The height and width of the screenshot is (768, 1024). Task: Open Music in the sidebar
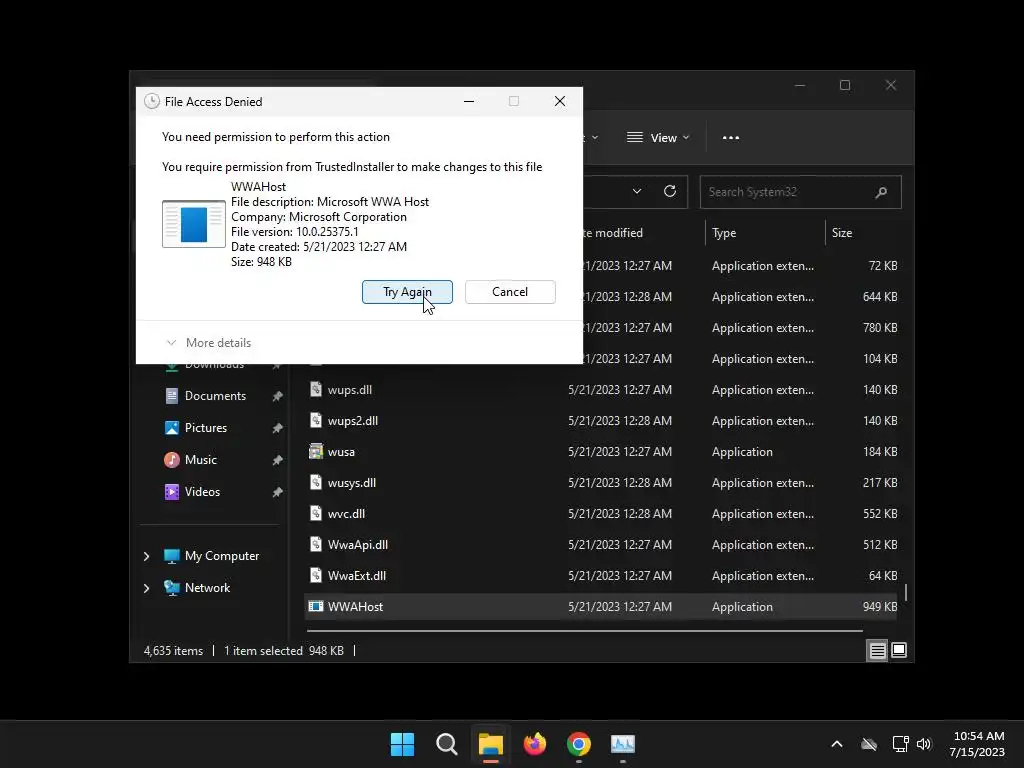tap(200, 460)
